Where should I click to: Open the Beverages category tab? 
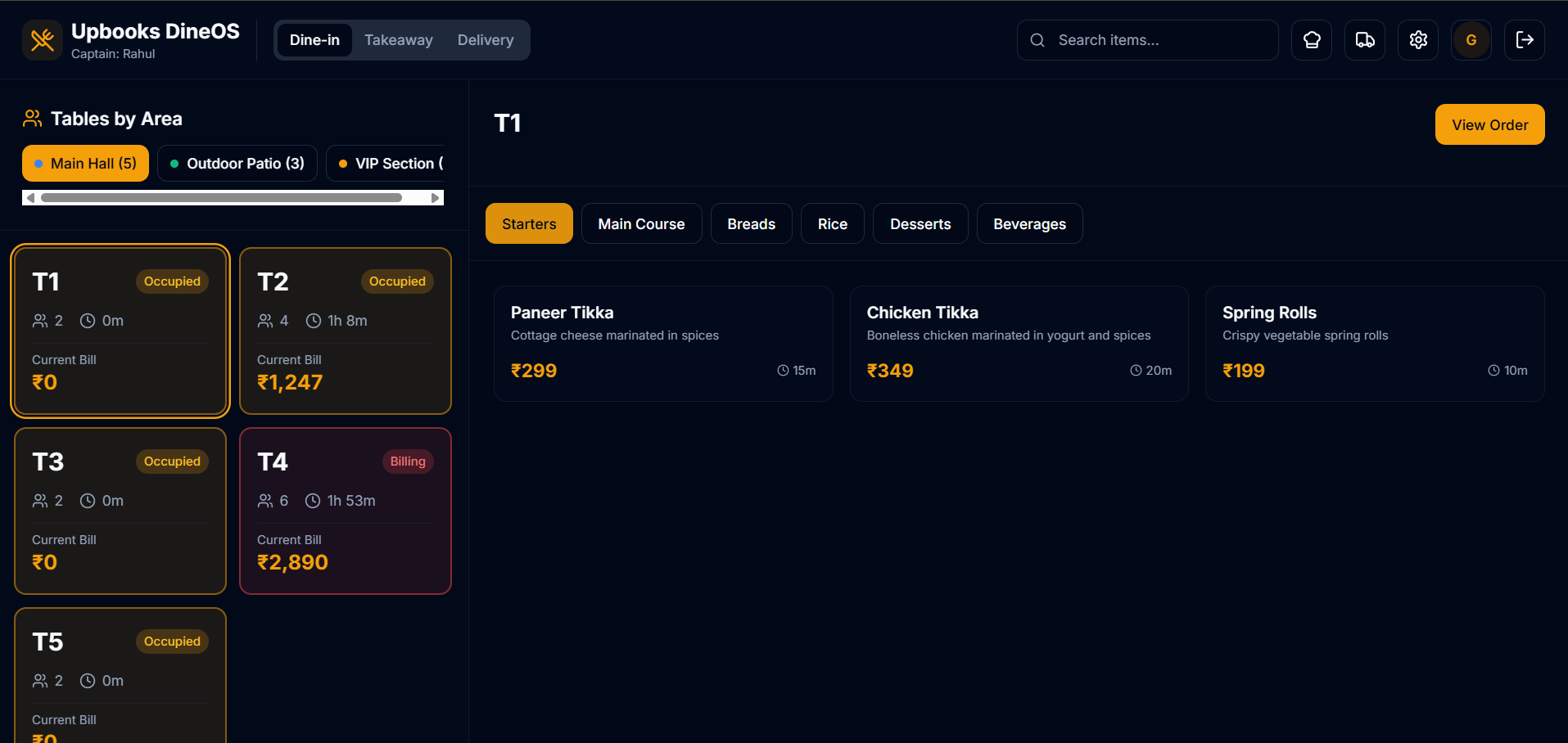tap(1029, 223)
